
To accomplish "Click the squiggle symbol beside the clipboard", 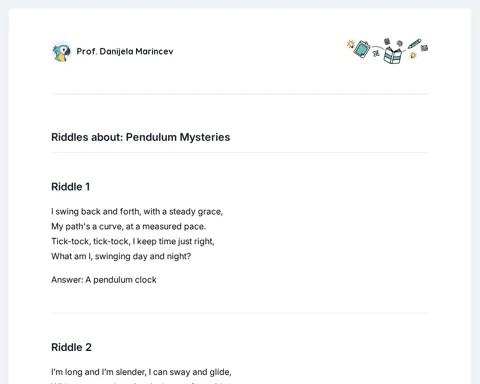I will [376, 53].
